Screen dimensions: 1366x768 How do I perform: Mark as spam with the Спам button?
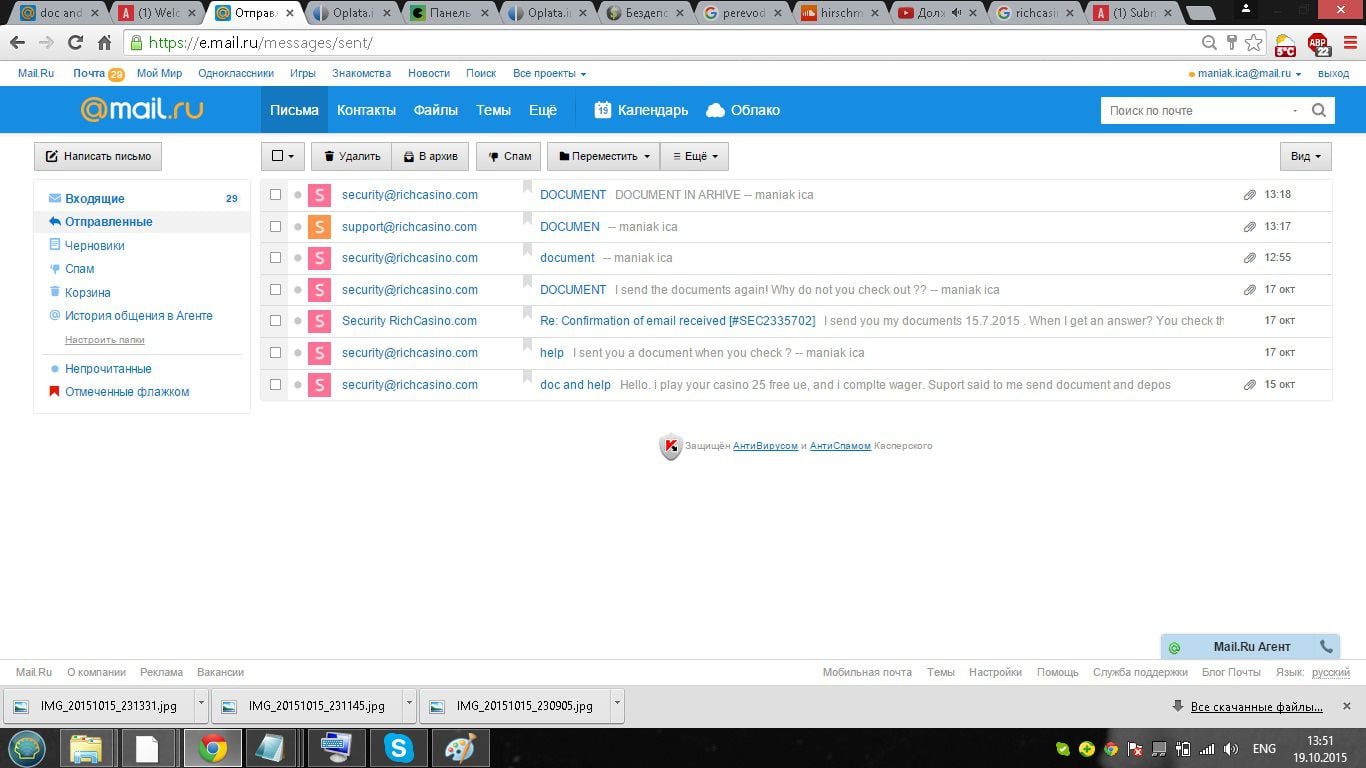tap(508, 156)
